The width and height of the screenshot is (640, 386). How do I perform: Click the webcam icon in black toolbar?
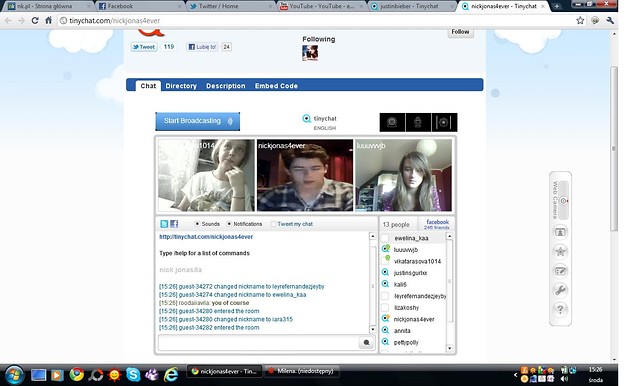pos(392,122)
